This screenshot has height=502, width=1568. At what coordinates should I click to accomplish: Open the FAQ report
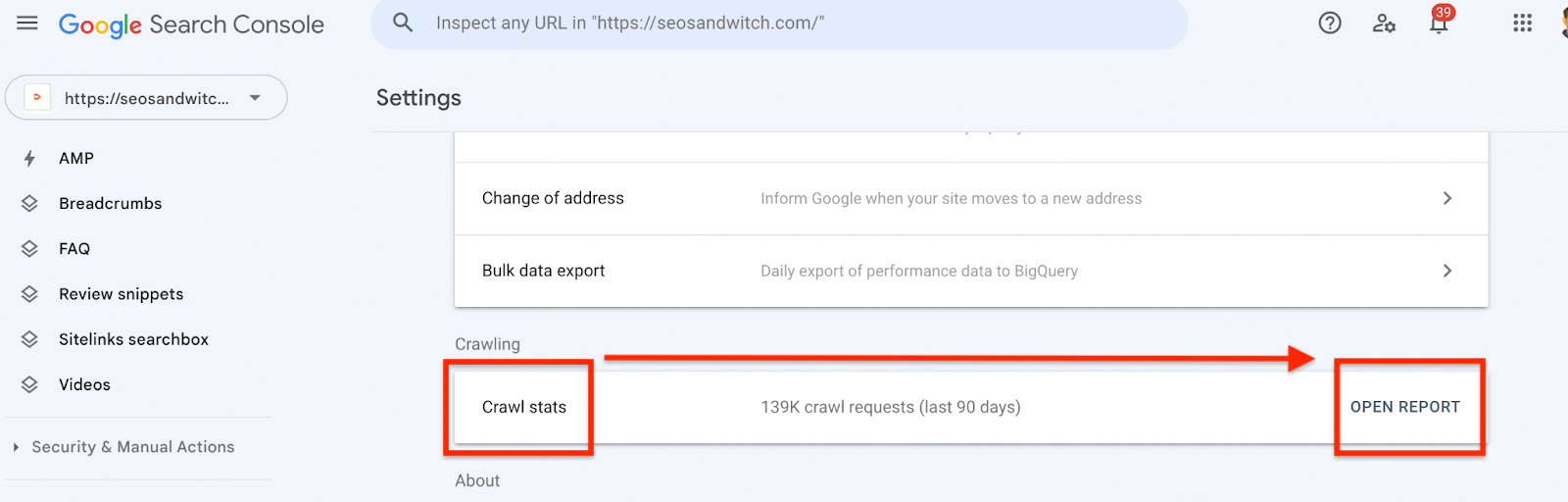click(x=74, y=249)
